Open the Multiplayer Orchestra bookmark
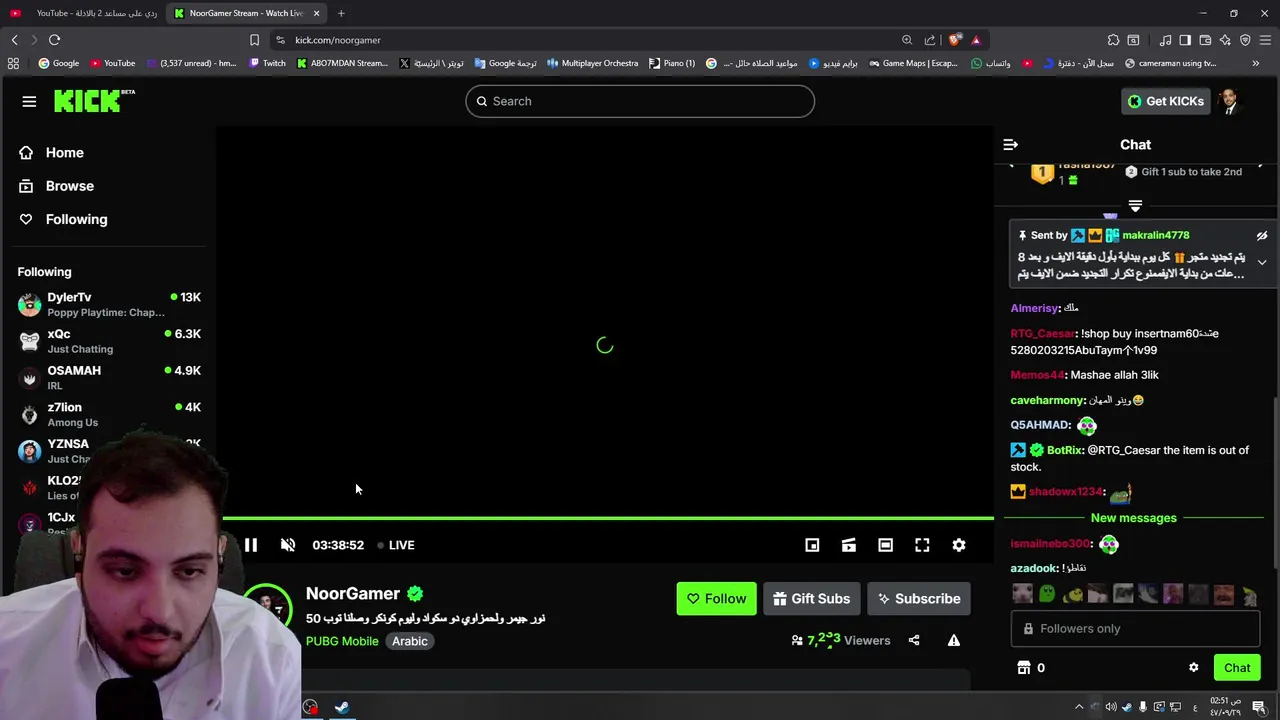 592,63
